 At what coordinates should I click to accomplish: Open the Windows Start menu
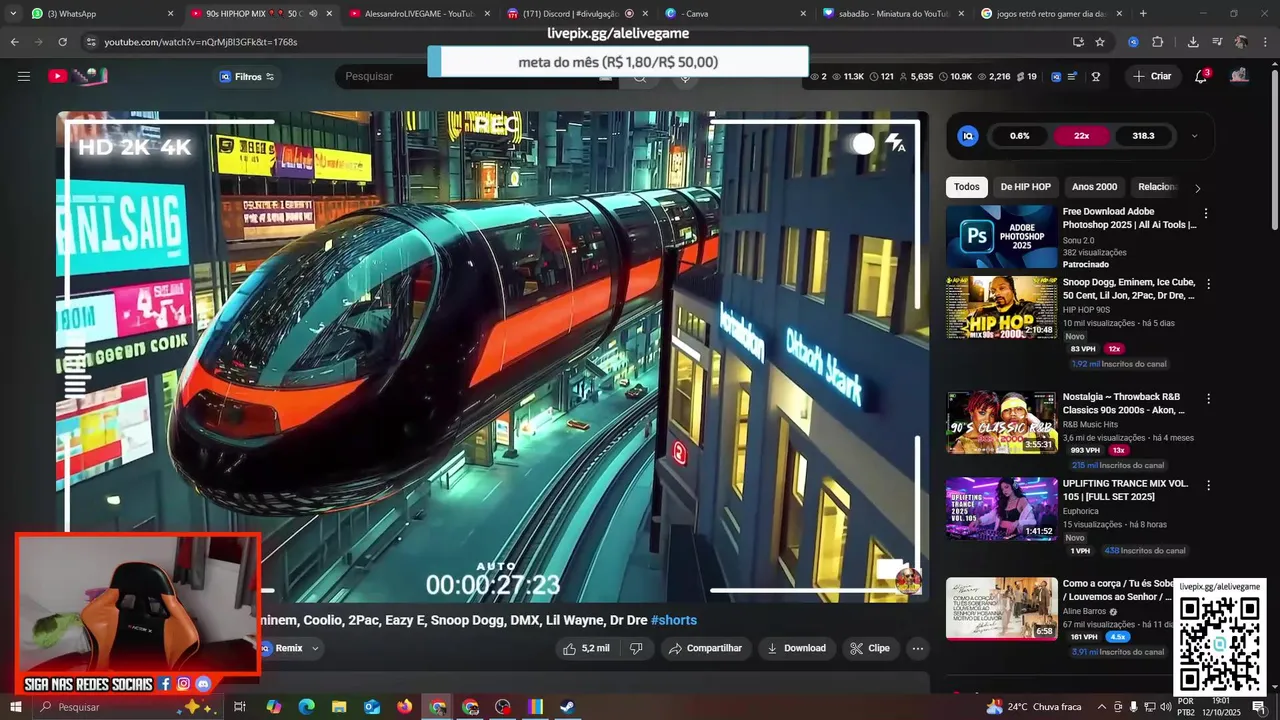[15, 707]
